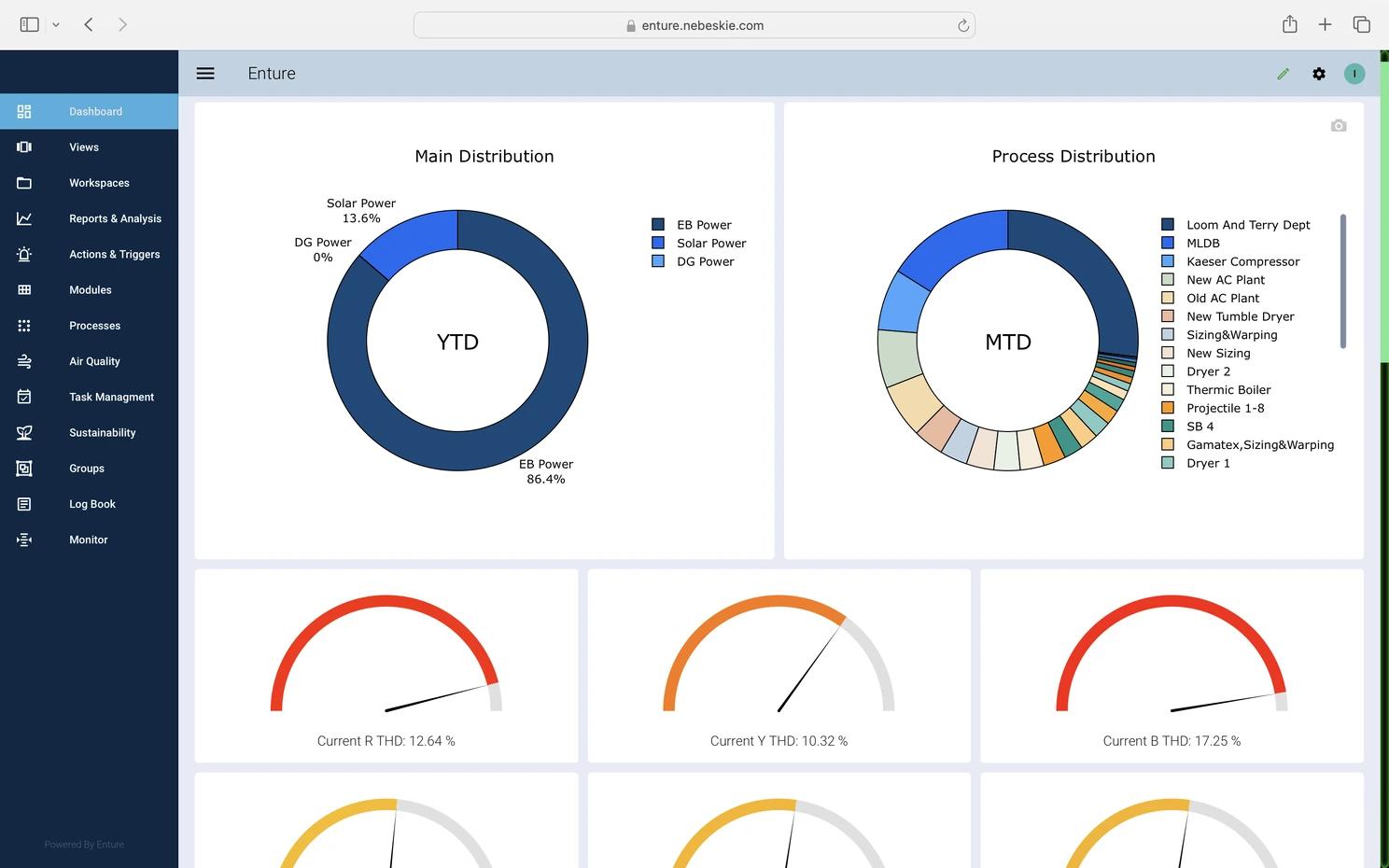Toggle Solar Power legend entry
Viewport: 1389px width, 868px height.
[699, 243]
